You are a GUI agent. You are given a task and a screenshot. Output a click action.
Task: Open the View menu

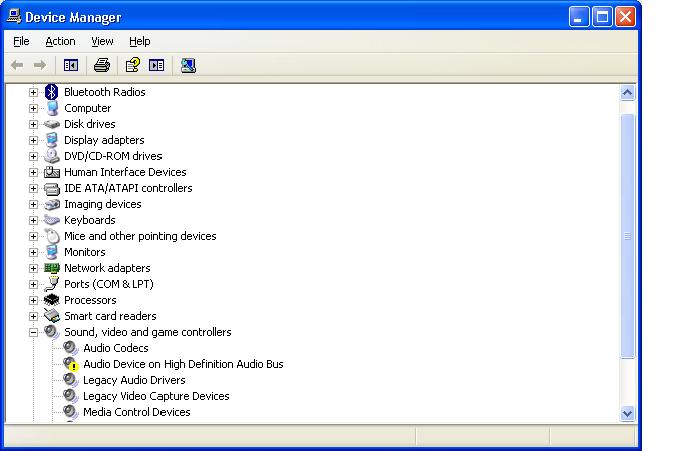pyautogui.click(x=102, y=41)
